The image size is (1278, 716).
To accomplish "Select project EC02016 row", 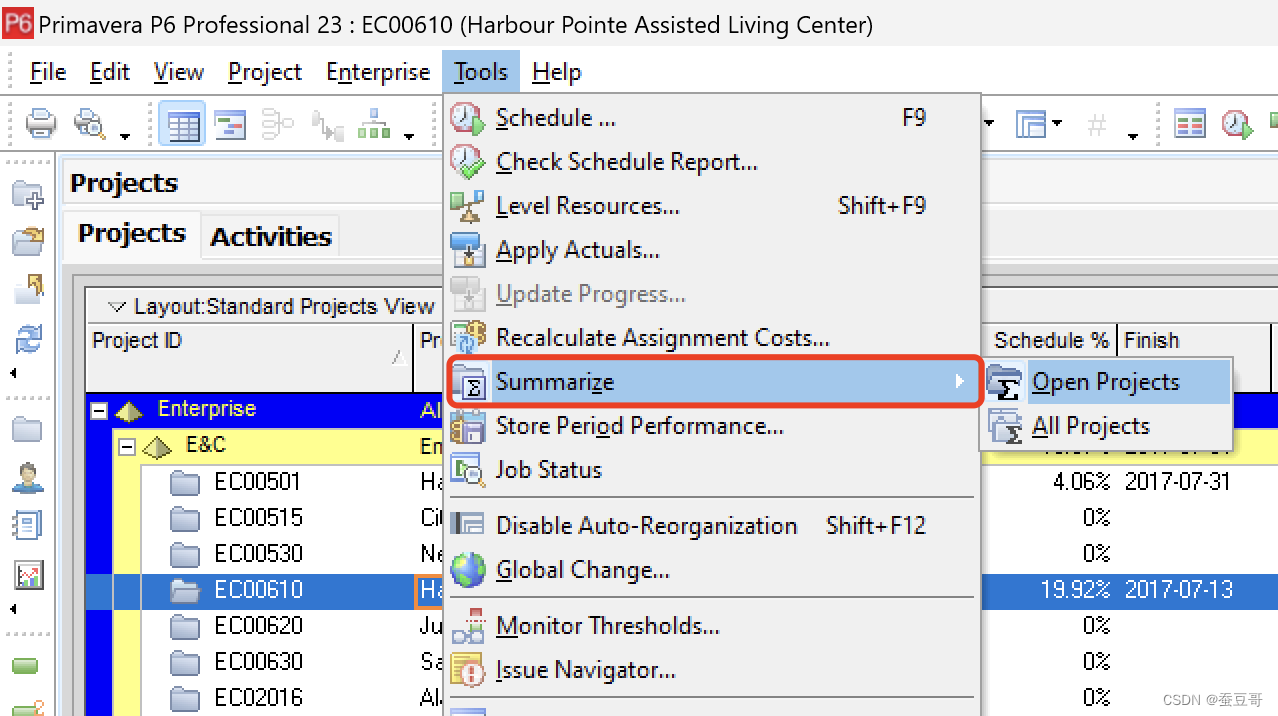I will click(258, 698).
